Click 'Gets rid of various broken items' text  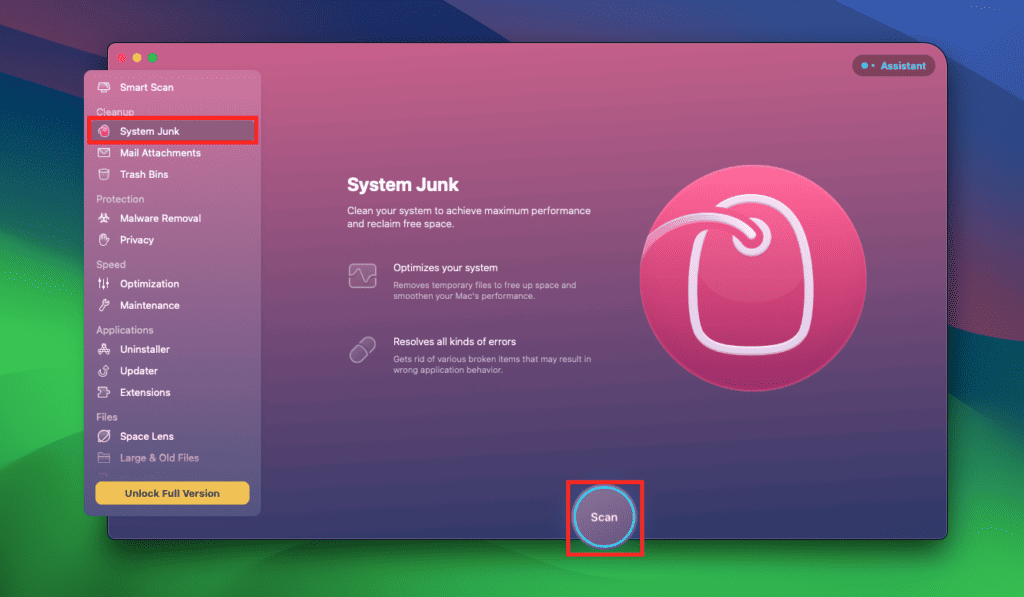click(x=492, y=364)
